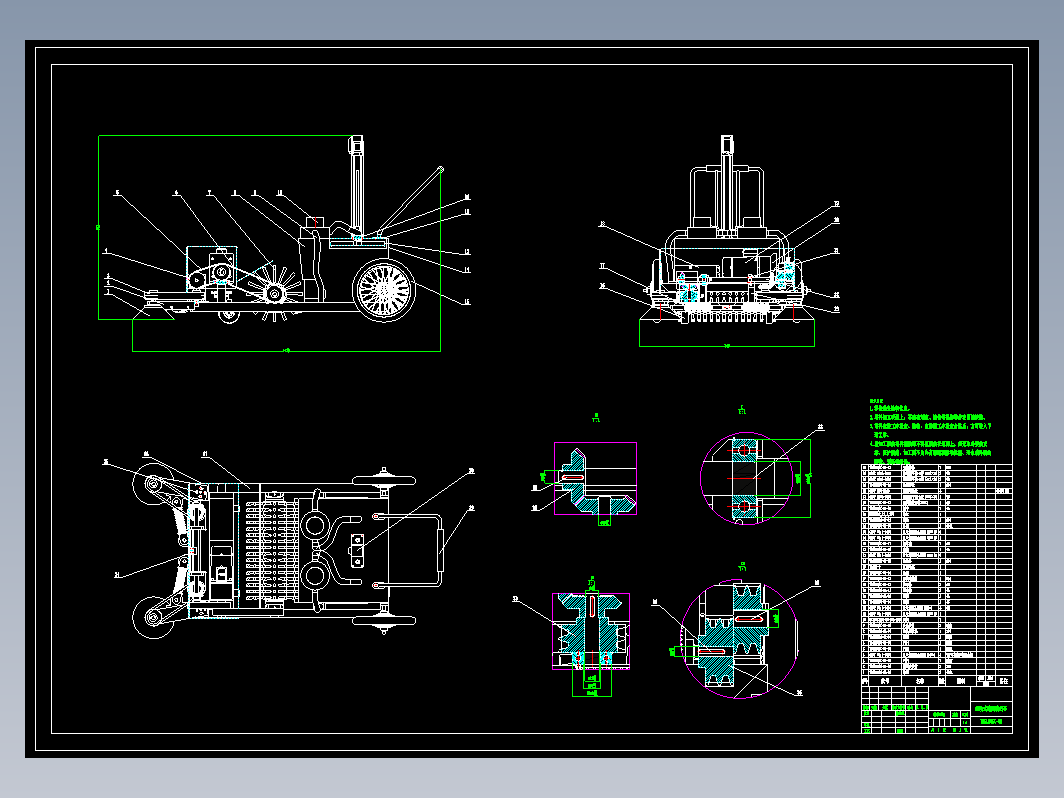
Task: Select the green width dimension below the front view
Action: (x=727, y=346)
